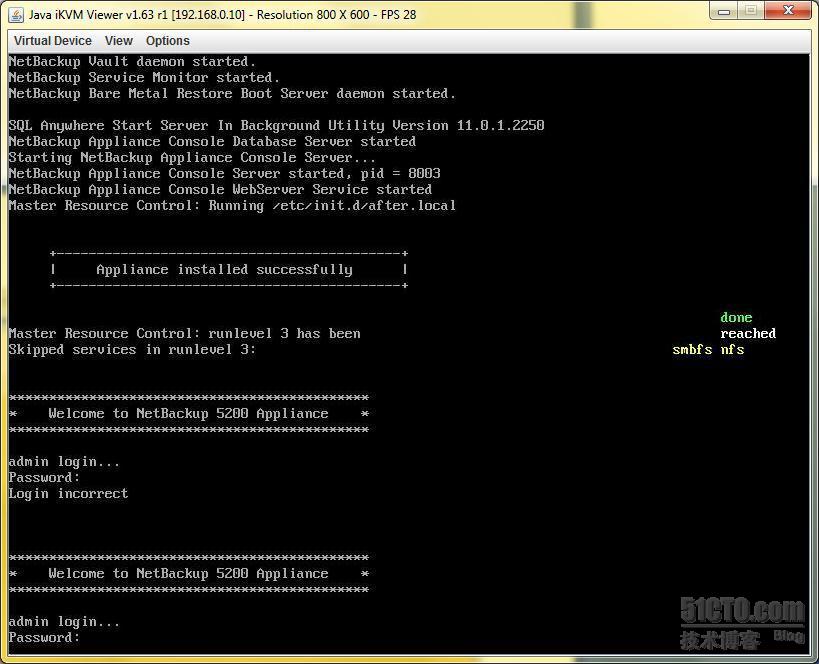
Task: Click 'Console Database Server started' line
Action: click(213, 142)
